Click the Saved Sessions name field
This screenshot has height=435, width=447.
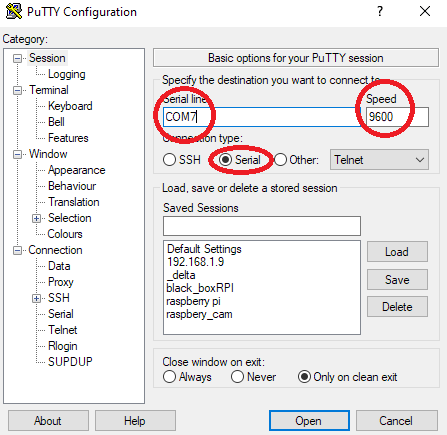pos(262,226)
